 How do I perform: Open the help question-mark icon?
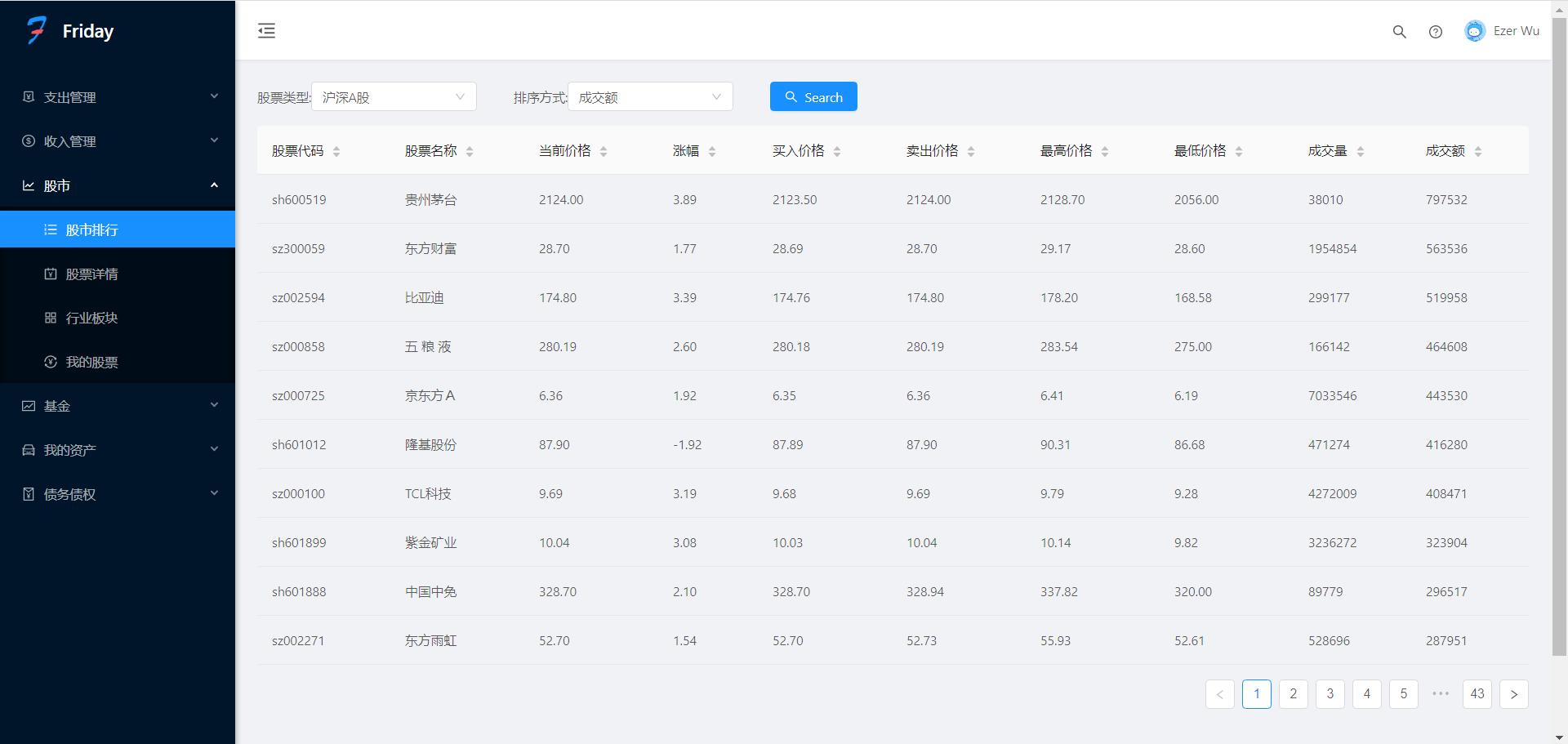pos(1436,32)
